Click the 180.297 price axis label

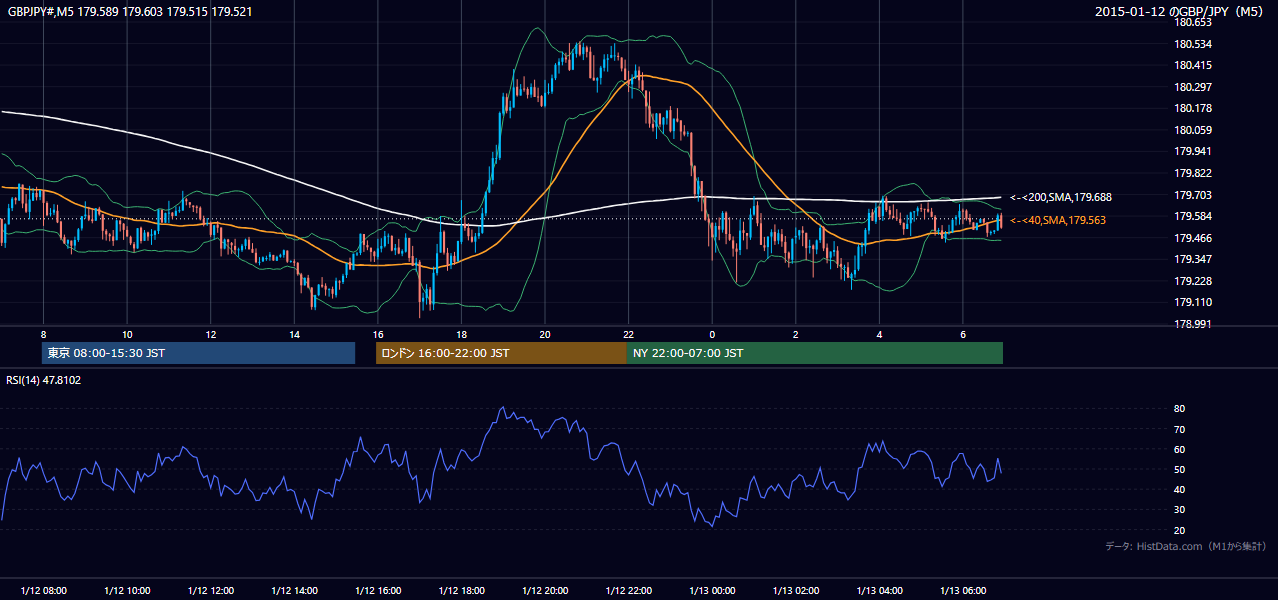(1194, 87)
